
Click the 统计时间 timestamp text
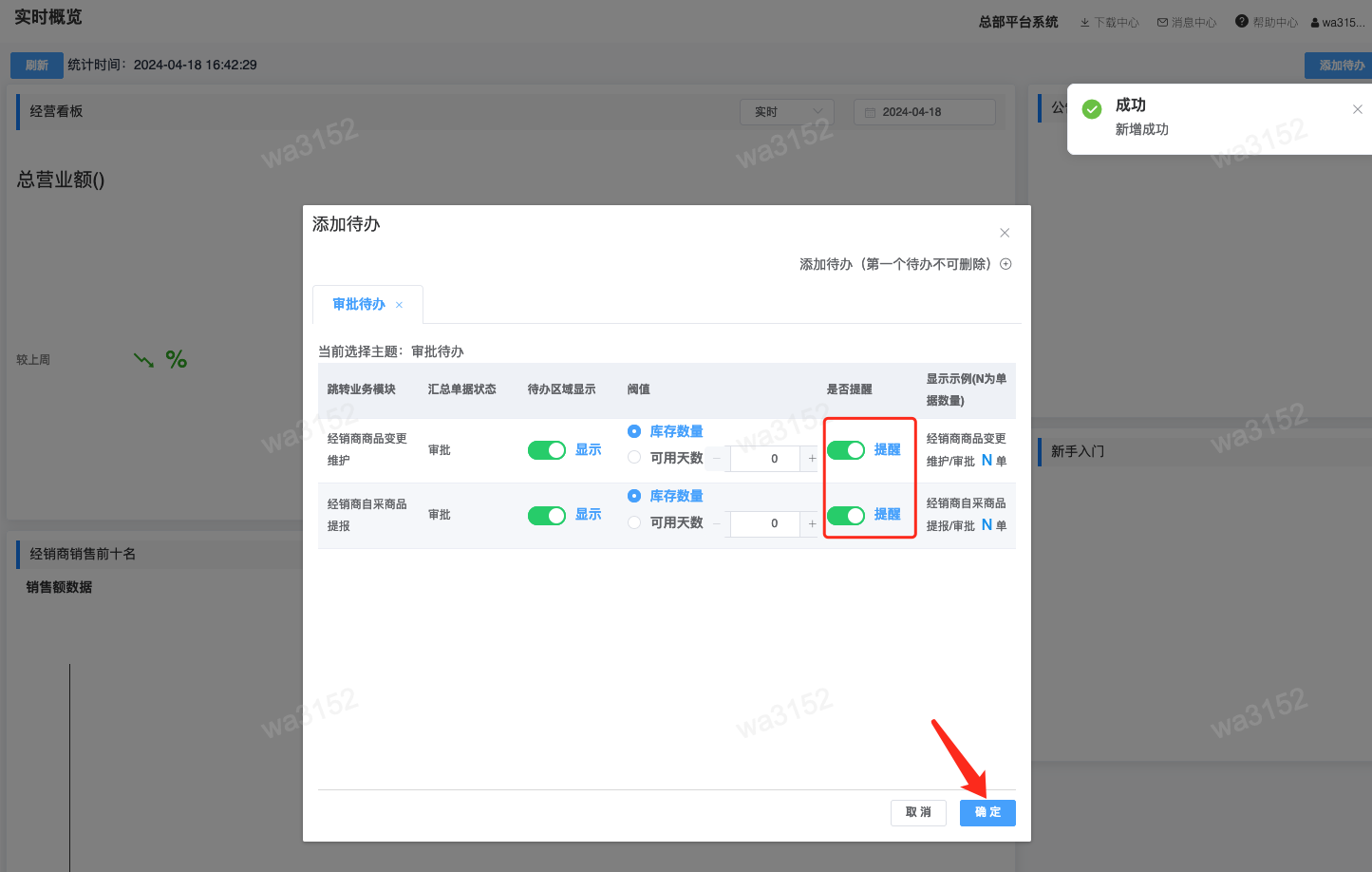point(162,65)
